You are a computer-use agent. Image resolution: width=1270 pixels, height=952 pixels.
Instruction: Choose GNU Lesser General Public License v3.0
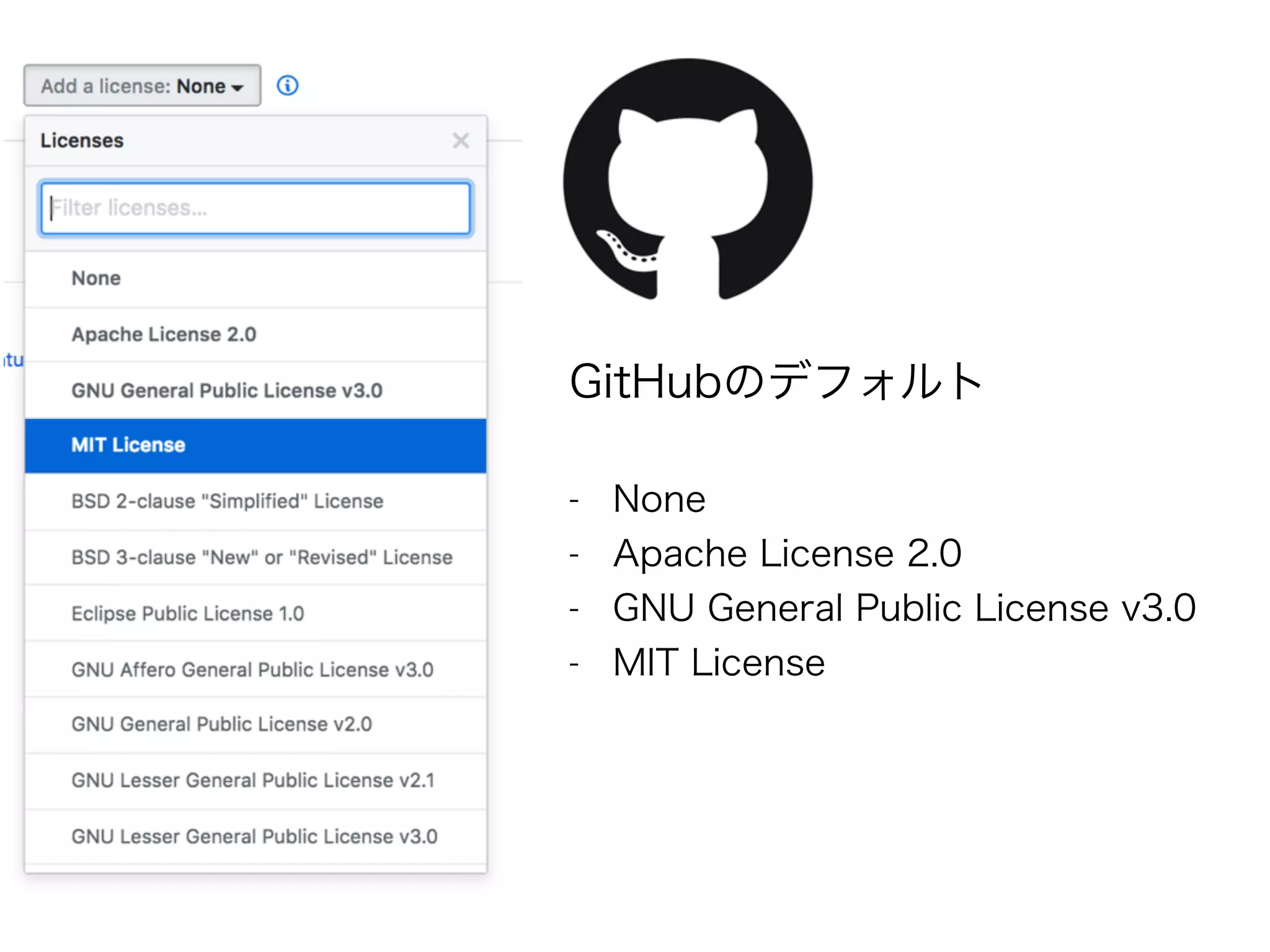(x=255, y=837)
